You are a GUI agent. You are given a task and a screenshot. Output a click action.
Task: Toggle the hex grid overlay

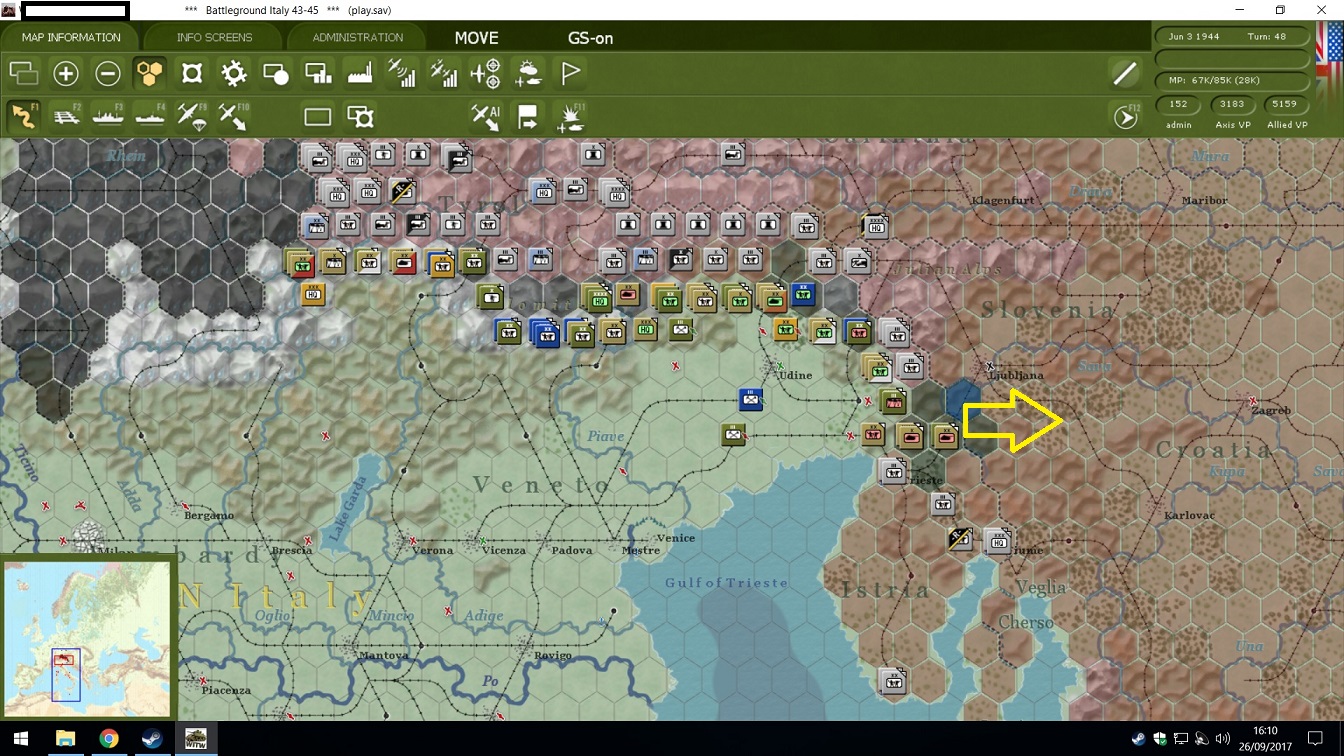150,73
